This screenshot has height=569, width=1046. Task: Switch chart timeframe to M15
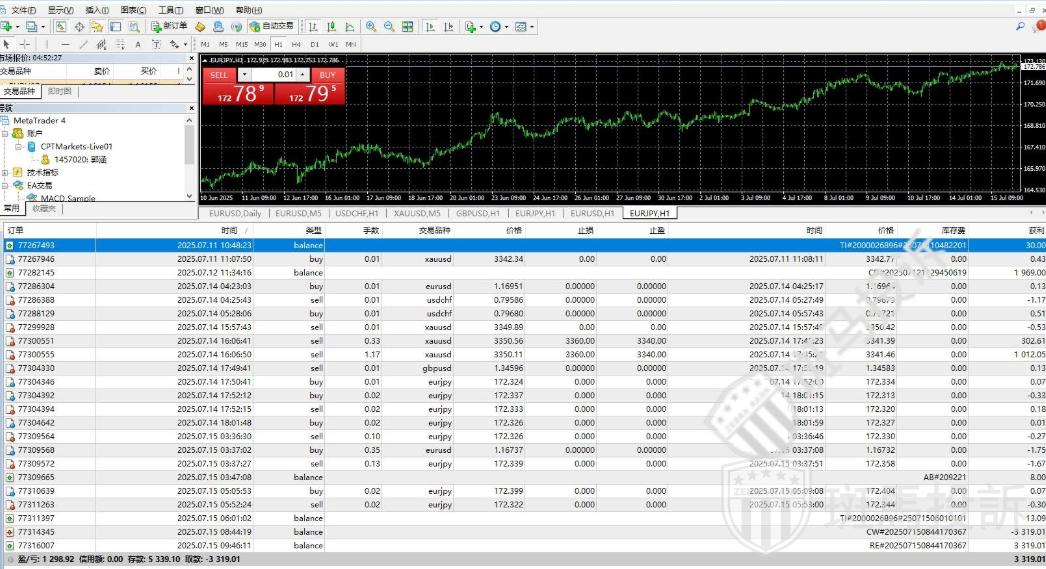tap(241, 44)
